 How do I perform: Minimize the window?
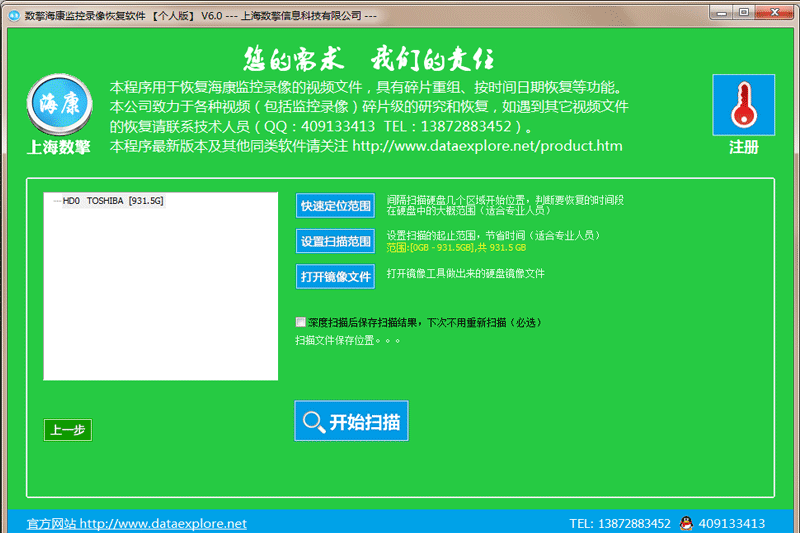[x=721, y=13]
